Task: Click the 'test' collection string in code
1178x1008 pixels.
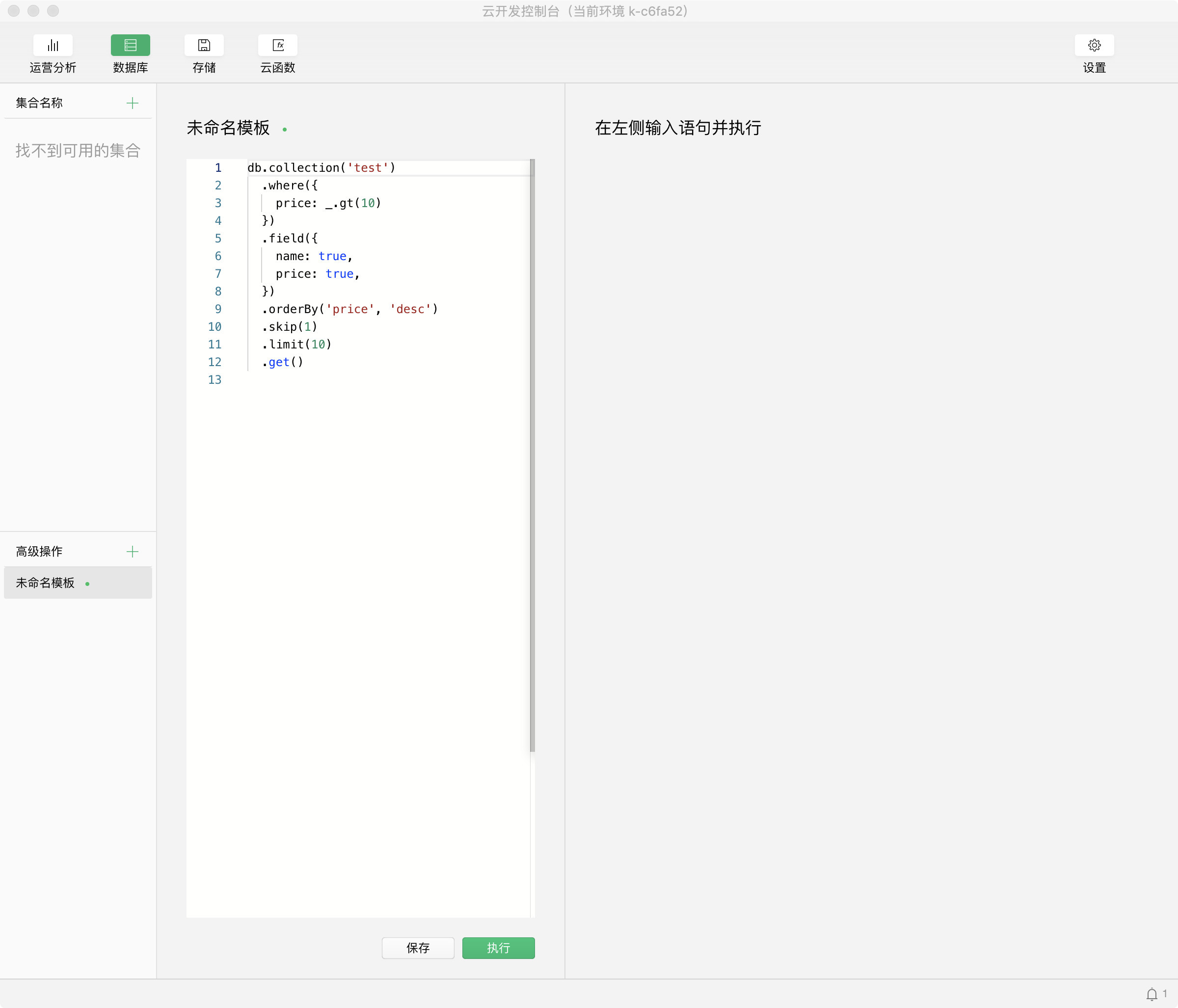Action: pos(368,168)
